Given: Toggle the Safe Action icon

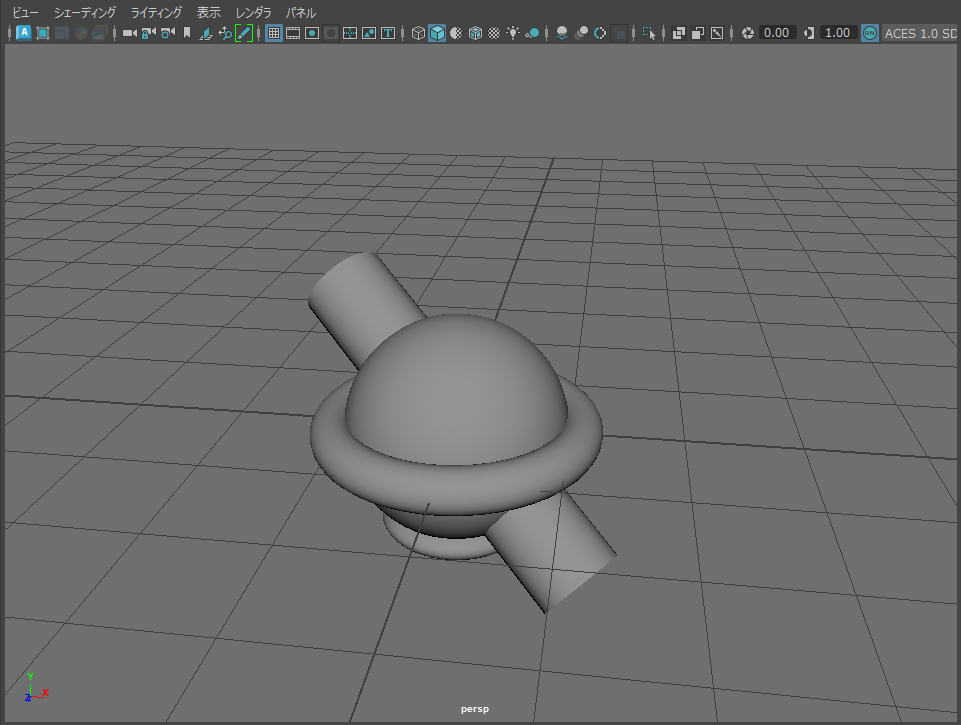Looking at the screenshot, I should click(369, 33).
